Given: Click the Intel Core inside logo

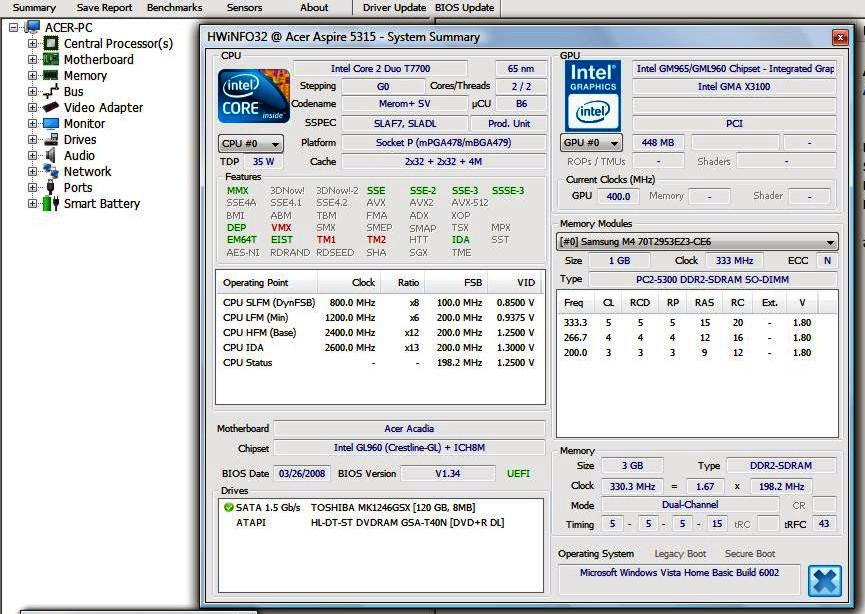Looking at the screenshot, I should (254, 96).
